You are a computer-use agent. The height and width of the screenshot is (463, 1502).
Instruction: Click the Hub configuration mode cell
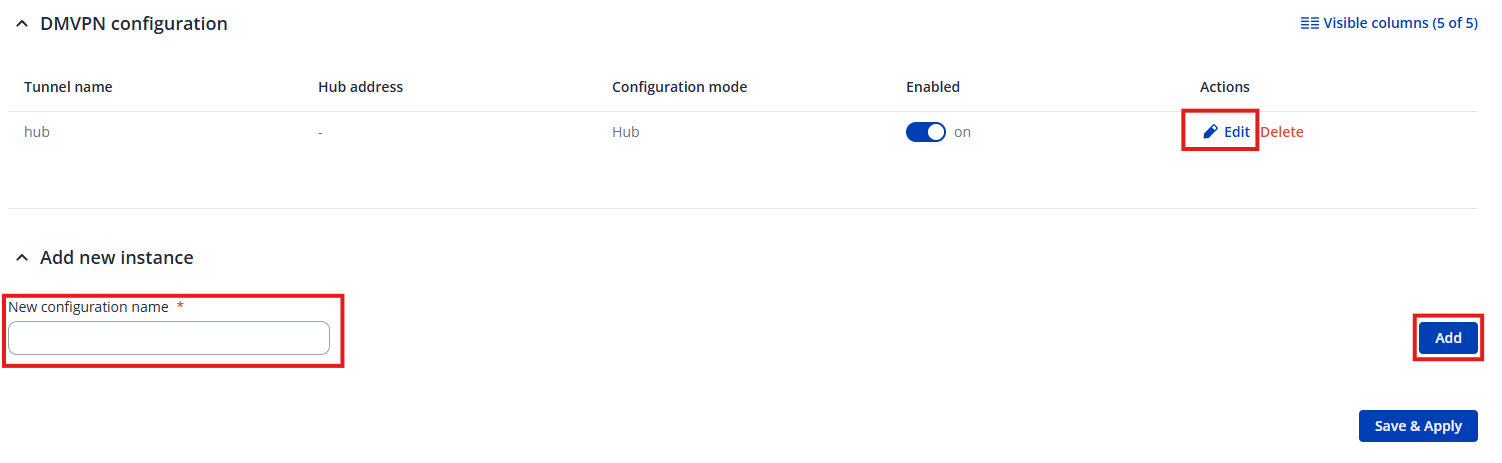625,132
